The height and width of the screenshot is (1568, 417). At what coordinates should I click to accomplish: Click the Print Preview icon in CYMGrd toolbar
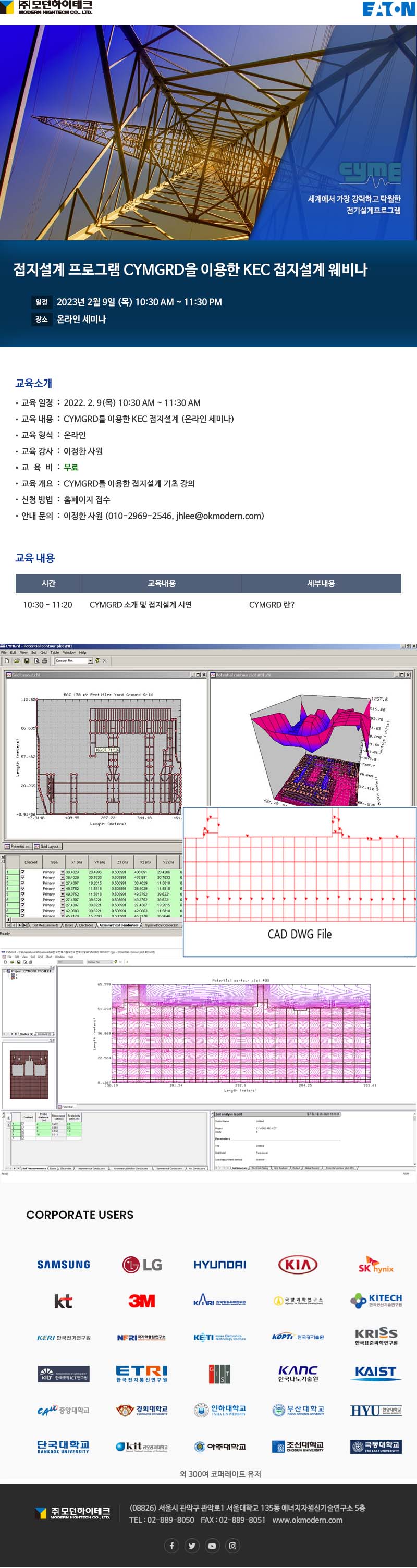pyautogui.click(x=36, y=660)
